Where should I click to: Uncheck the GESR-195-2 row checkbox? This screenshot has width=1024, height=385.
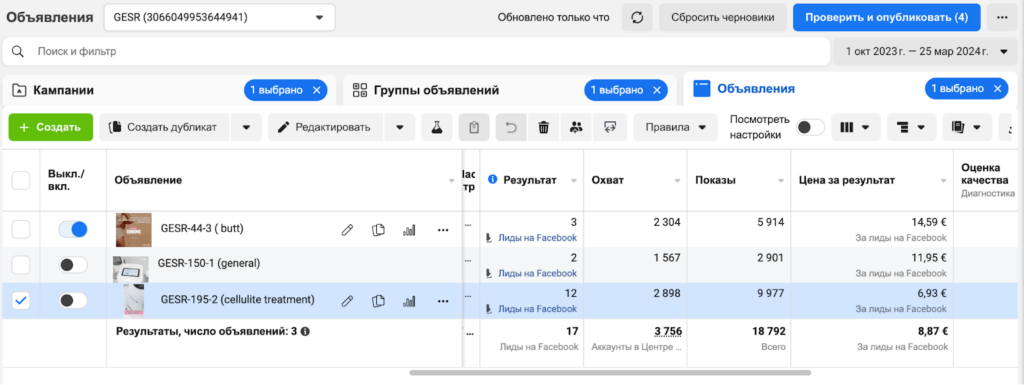[x=21, y=300]
